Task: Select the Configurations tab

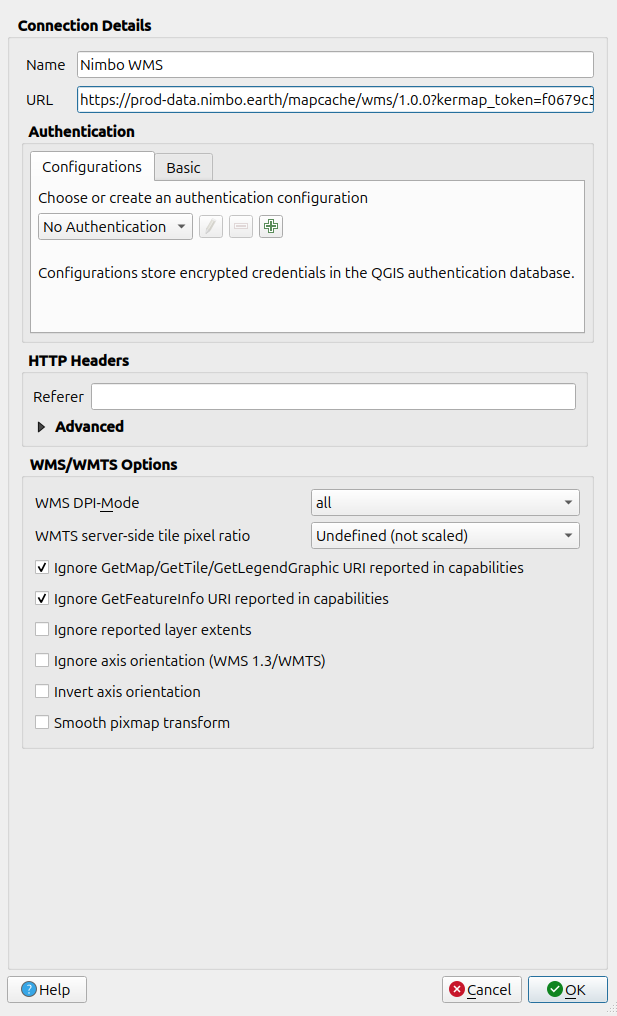Action: 92,167
